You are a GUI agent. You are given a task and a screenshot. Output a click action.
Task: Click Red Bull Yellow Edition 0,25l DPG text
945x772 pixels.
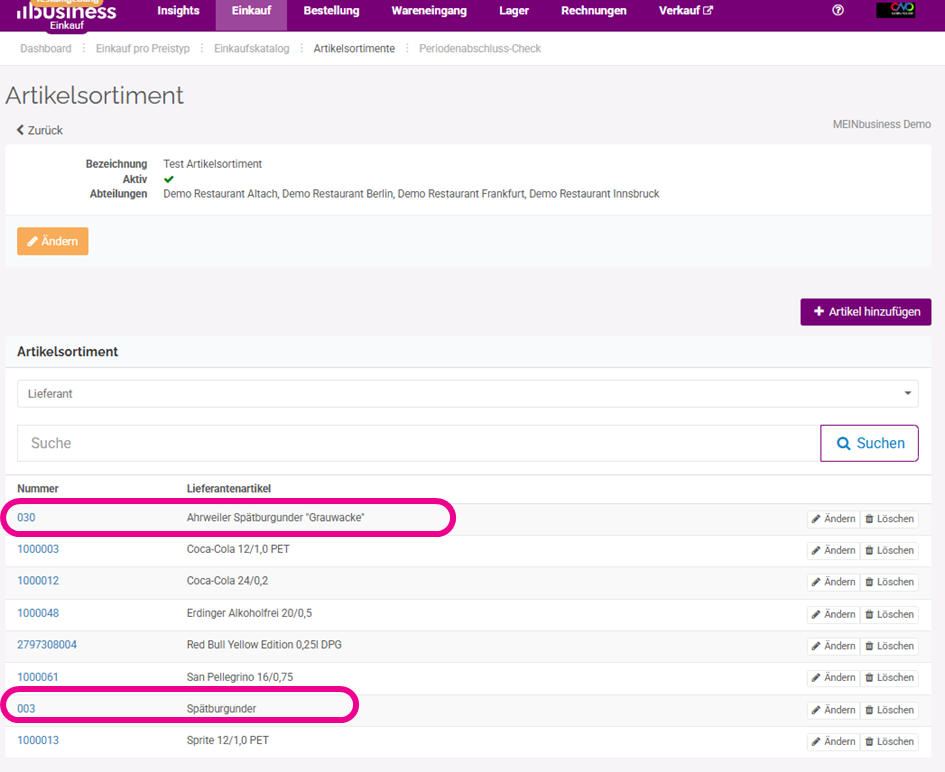264,645
